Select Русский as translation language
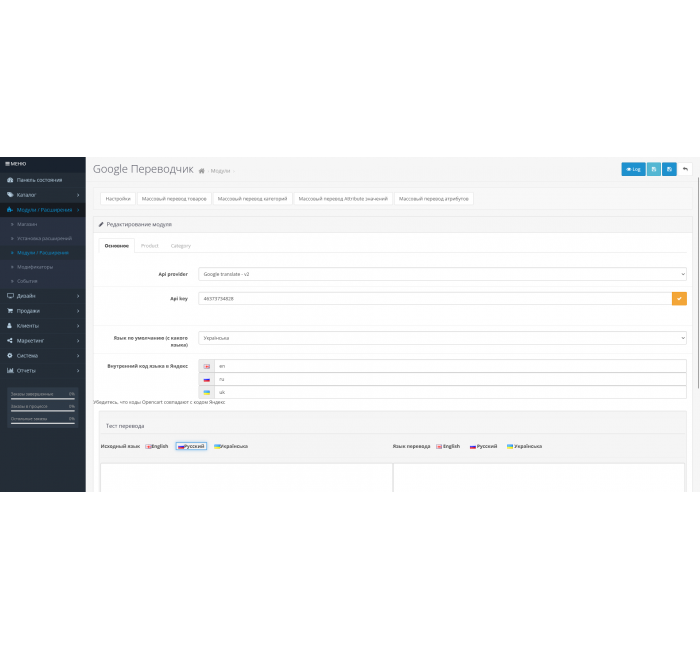 click(x=483, y=446)
